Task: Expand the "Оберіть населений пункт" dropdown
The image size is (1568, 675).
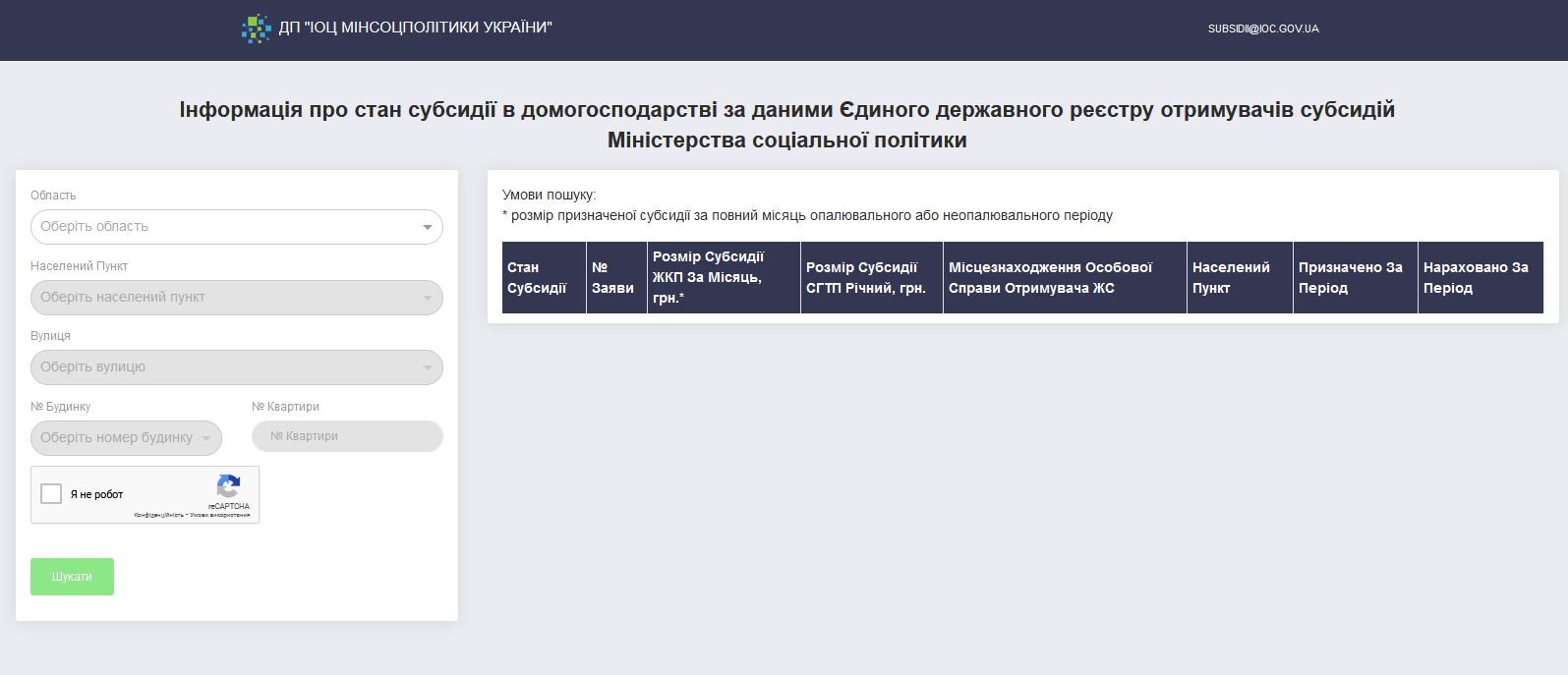Action: pyautogui.click(x=236, y=298)
